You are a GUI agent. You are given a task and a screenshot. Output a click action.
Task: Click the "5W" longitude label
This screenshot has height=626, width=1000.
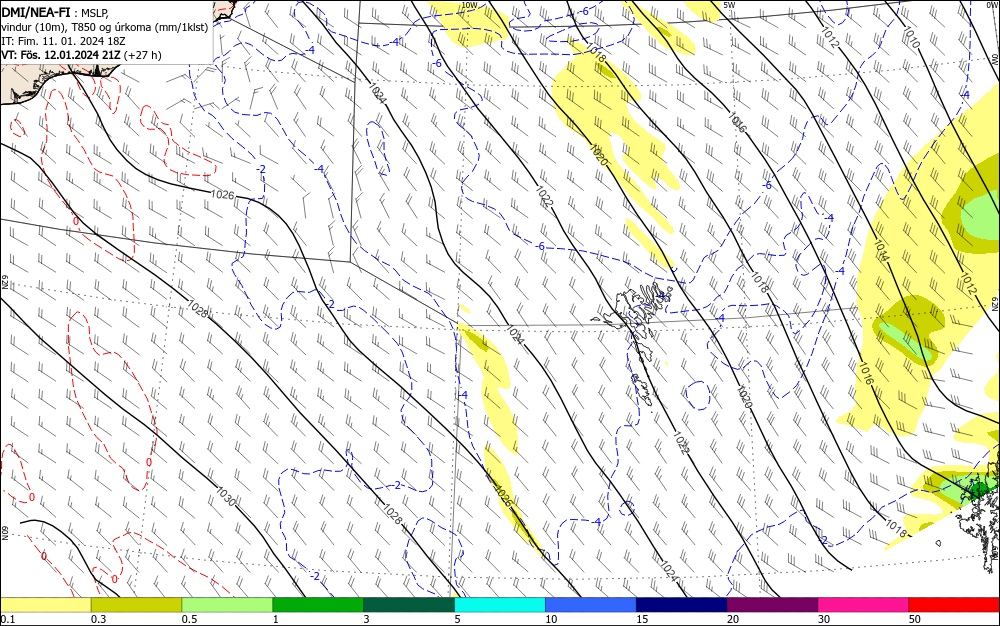pos(730,5)
